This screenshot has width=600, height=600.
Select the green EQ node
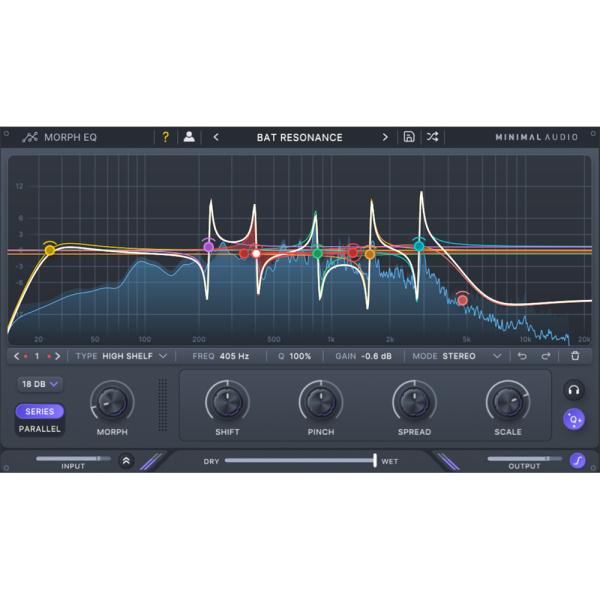click(317, 253)
